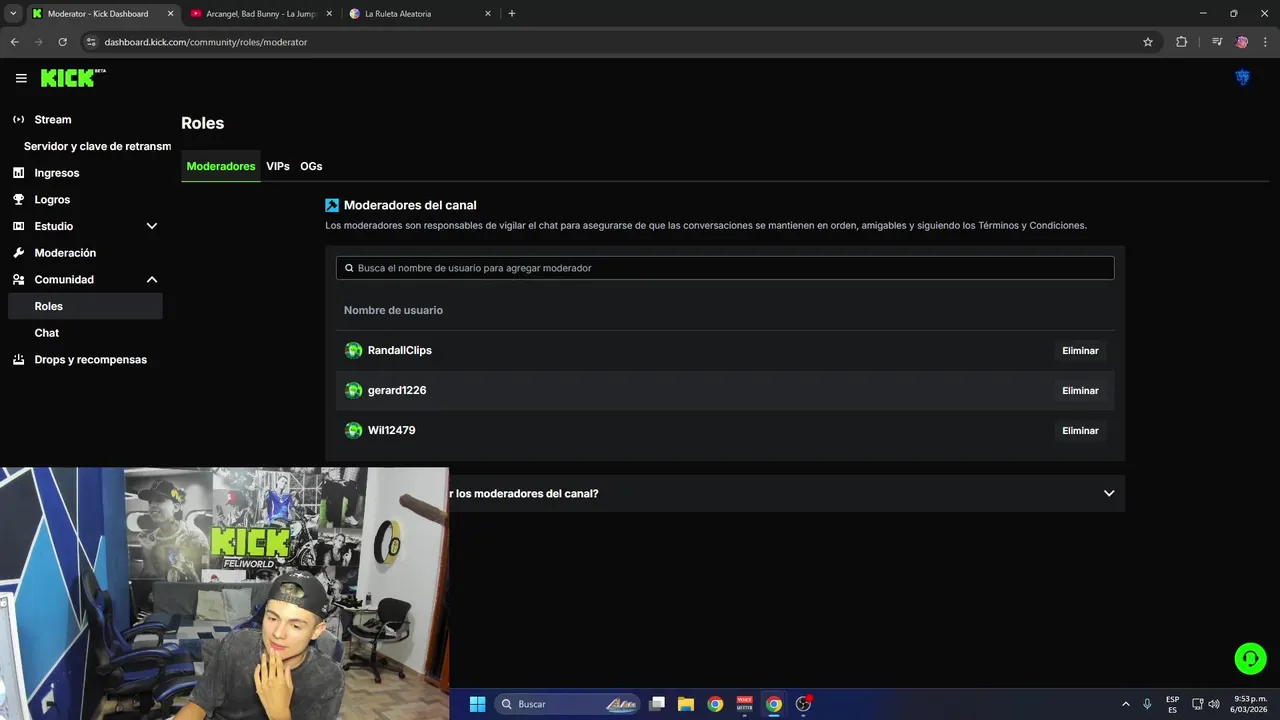The width and height of the screenshot is (1280, 720).
Task: Open OBS Studio from taskbar
Action: (x=803, y=704)
